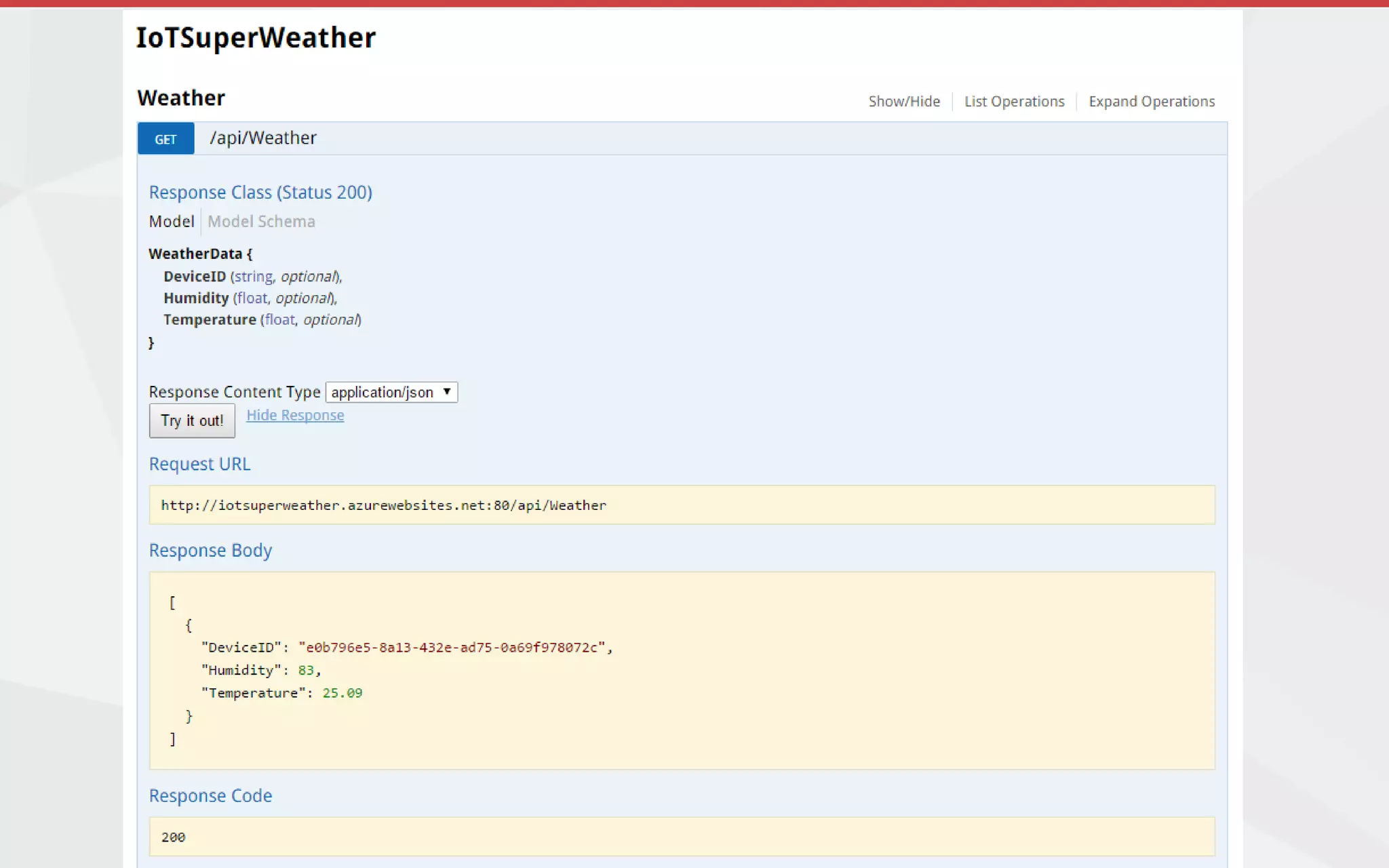This screenshot has width=1389, height=868.
Task: Click the Humidity value 83 in JSON
Action: click(x=306, y=670)
